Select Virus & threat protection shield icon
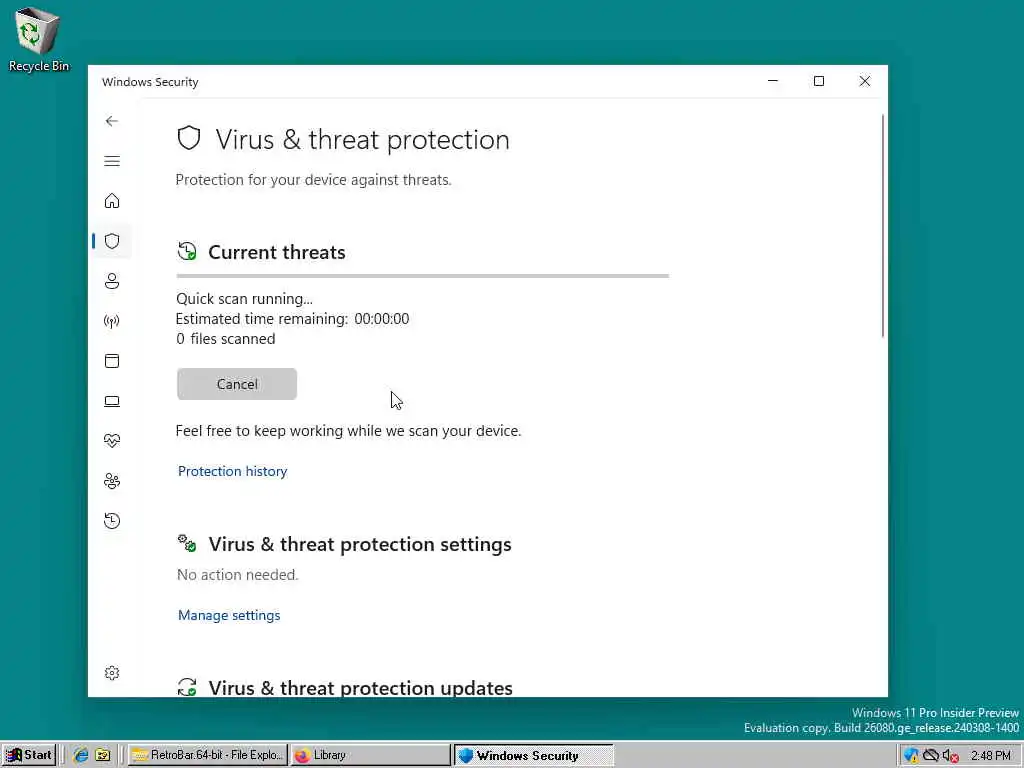The image size is (1024, 768). point(112,241)
